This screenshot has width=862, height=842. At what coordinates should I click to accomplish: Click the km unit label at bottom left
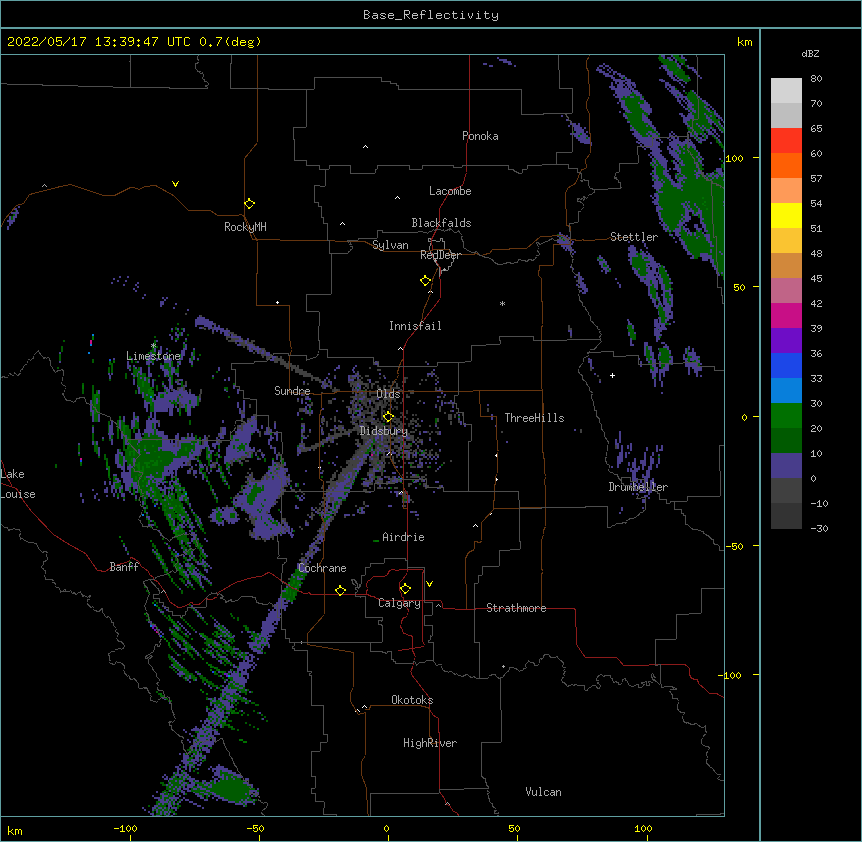coord(15,830)
